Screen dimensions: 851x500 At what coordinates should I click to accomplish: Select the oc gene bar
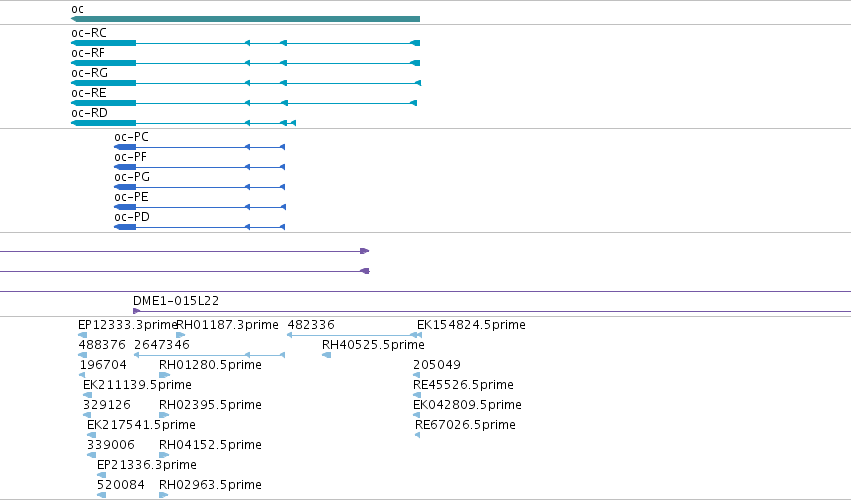[245, 19]
